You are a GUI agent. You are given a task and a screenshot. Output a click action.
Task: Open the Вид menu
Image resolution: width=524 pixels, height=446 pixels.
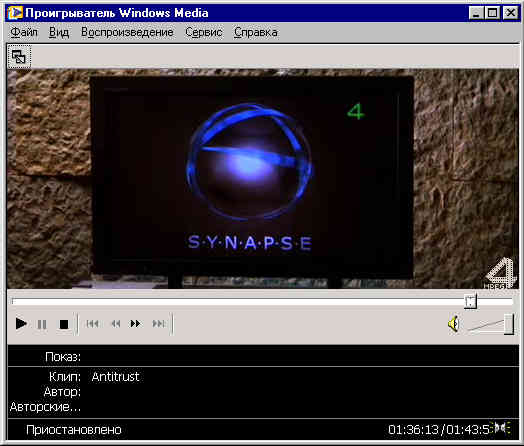point(59,32)
